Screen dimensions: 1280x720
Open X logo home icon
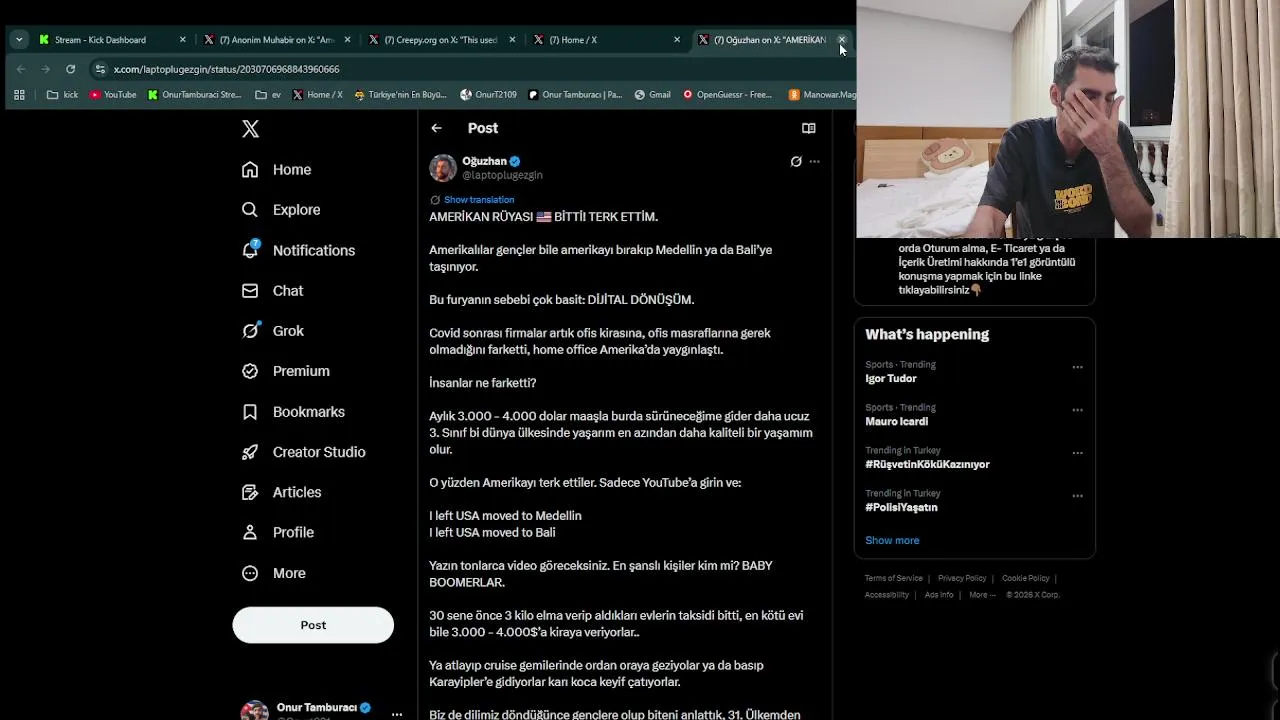pyautogui.click(x=250, y=128)
